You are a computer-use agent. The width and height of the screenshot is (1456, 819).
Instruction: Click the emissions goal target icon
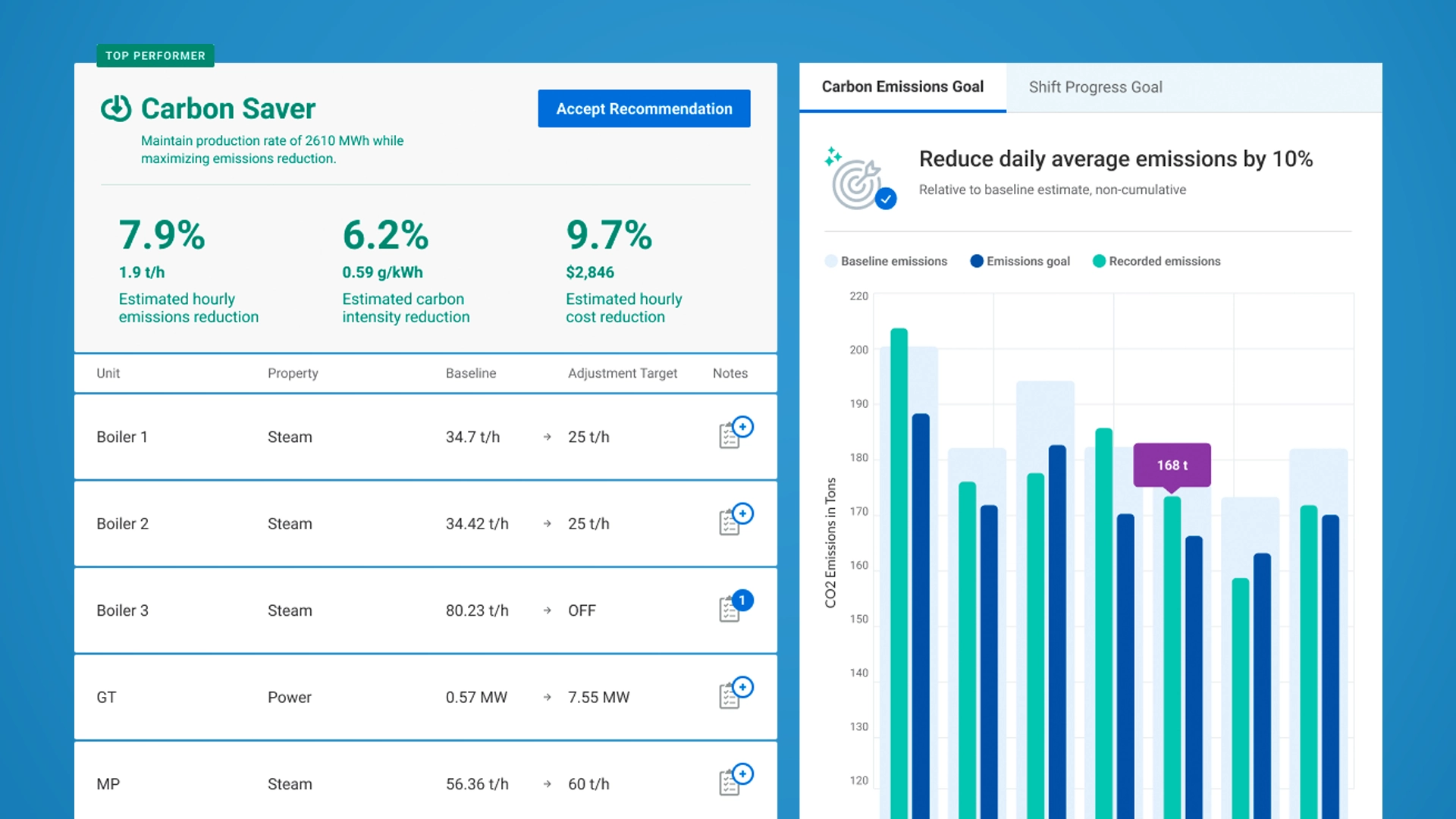(861, 179)
